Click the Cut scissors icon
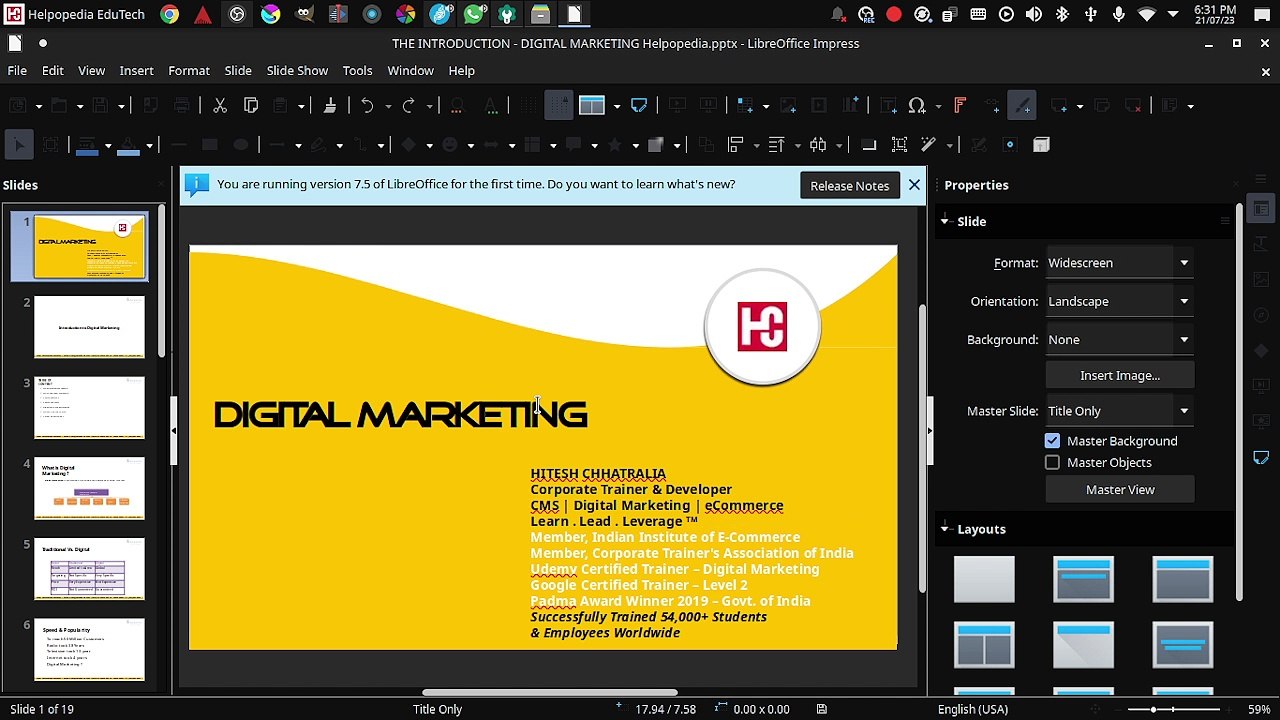 point(220,106)
